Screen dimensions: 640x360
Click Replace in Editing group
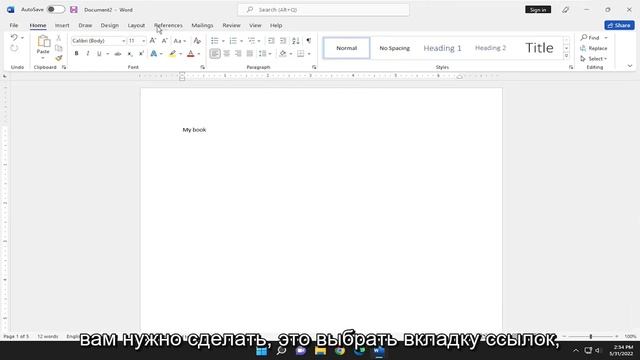[x=594, y=48]
